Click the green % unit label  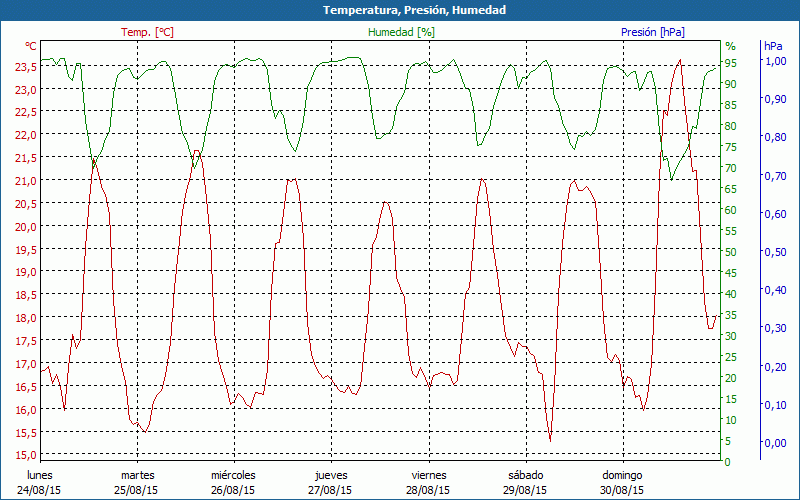tap(730, 46)
